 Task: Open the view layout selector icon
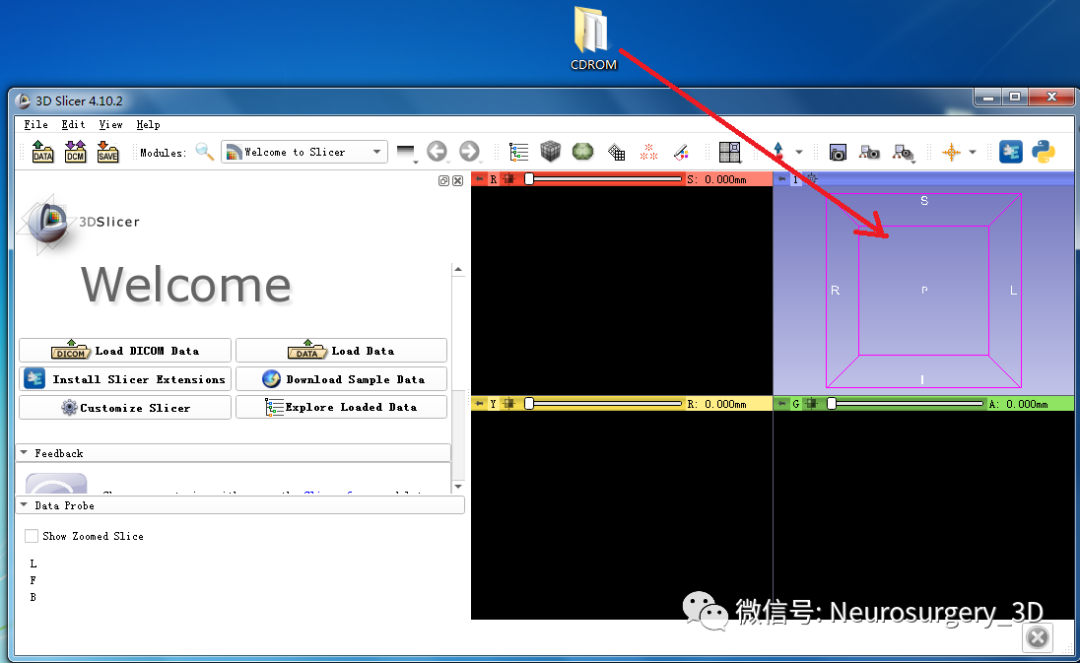pyautogui.click(x=729, y=152)
